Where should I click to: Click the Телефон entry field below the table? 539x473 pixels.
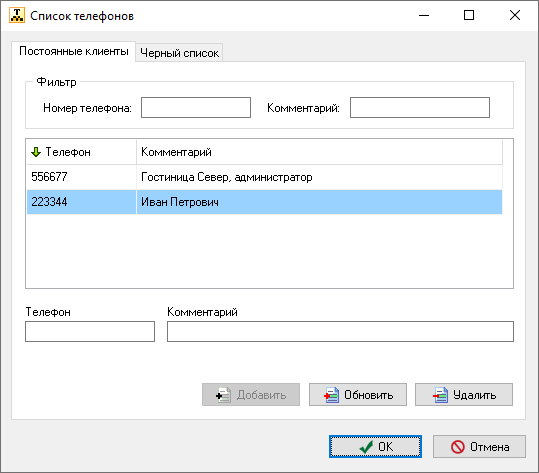[x=90, y=331]
